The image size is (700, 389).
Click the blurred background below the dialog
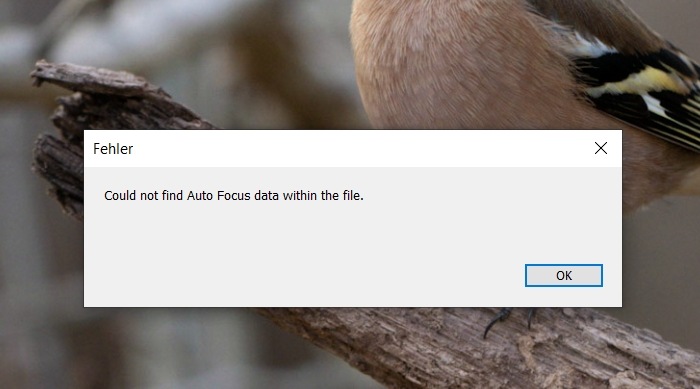134,353
